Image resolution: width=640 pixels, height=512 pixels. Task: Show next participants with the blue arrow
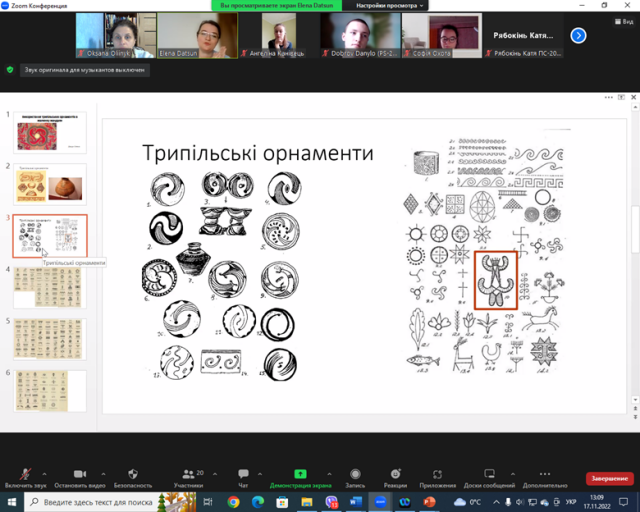coord(578,35)
